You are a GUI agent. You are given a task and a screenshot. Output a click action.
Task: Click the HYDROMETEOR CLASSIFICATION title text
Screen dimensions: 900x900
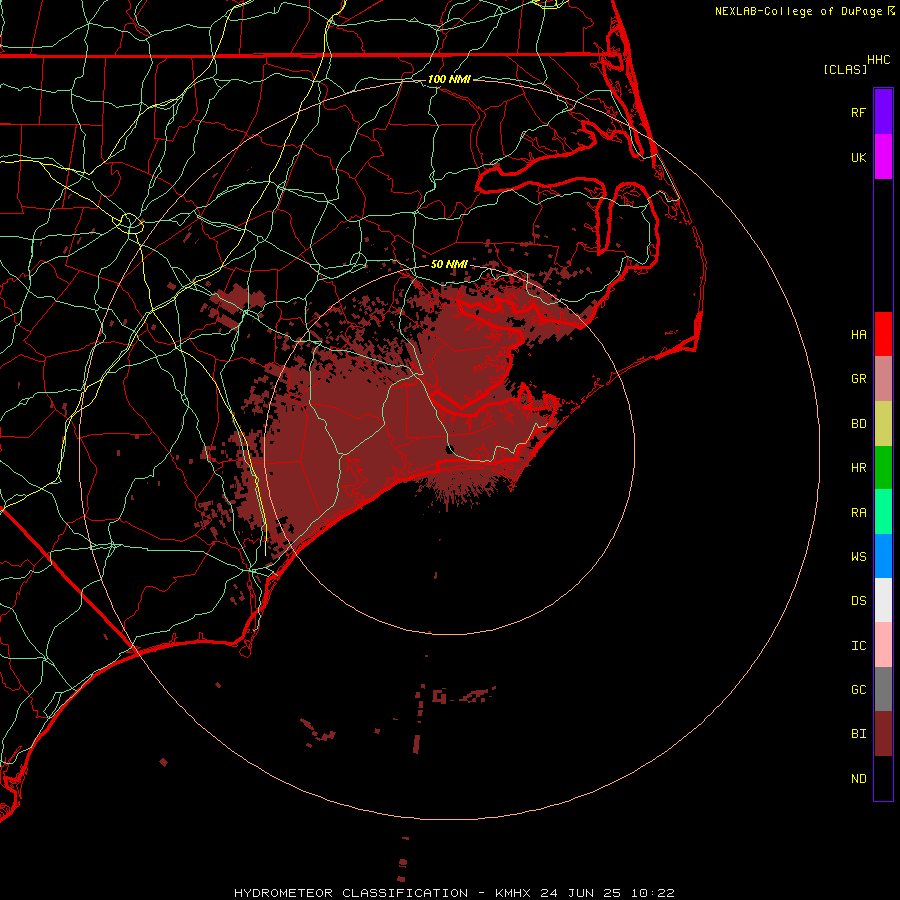pos(351,893)
